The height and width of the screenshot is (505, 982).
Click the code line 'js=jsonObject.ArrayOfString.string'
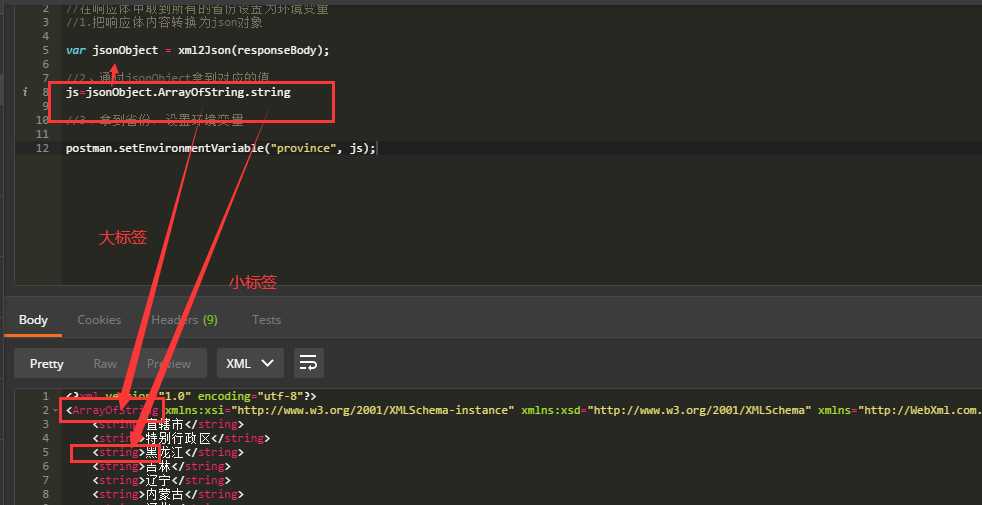(178, 92)
